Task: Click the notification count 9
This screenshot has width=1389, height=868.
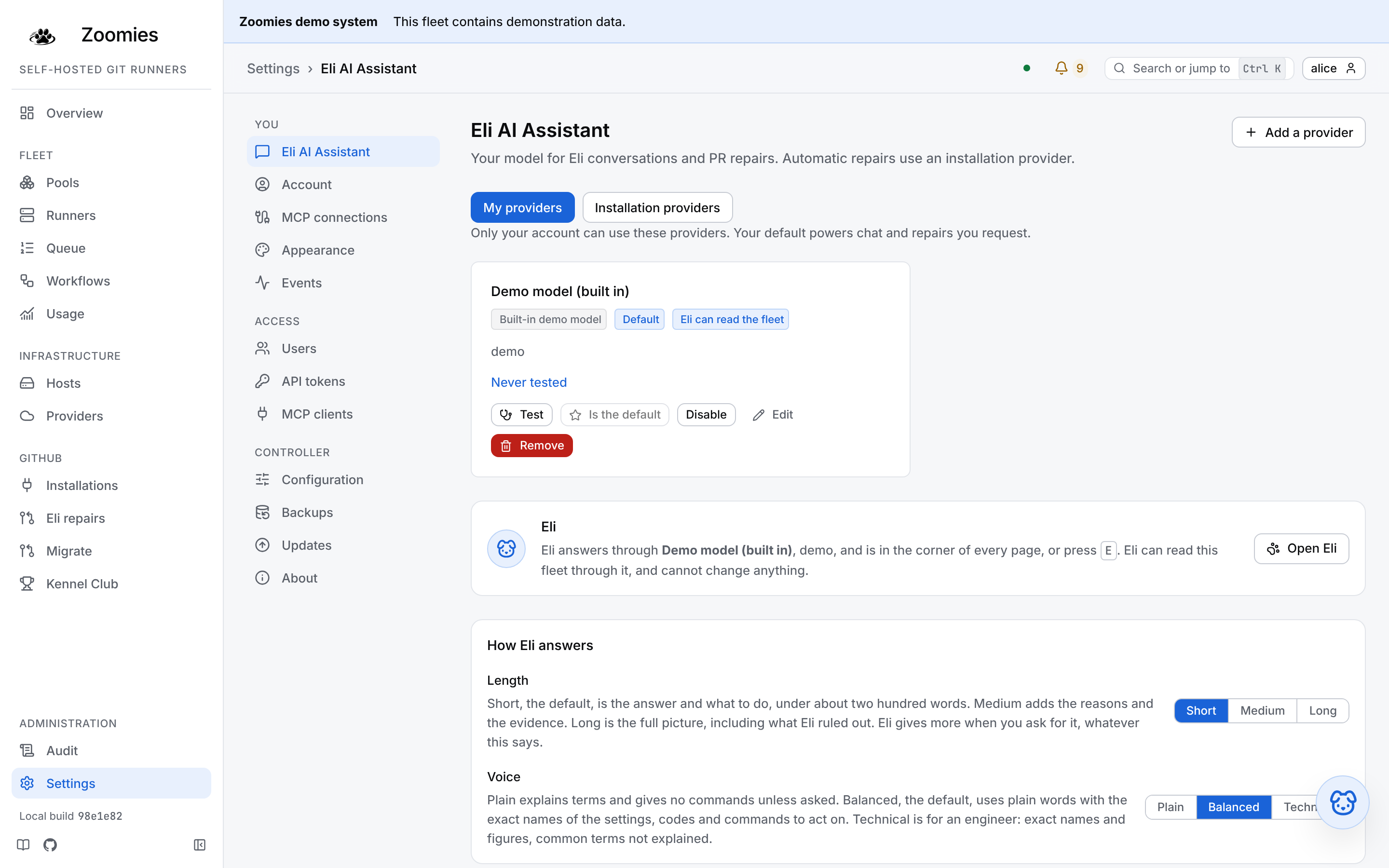Action: [x=1080, y=68]
